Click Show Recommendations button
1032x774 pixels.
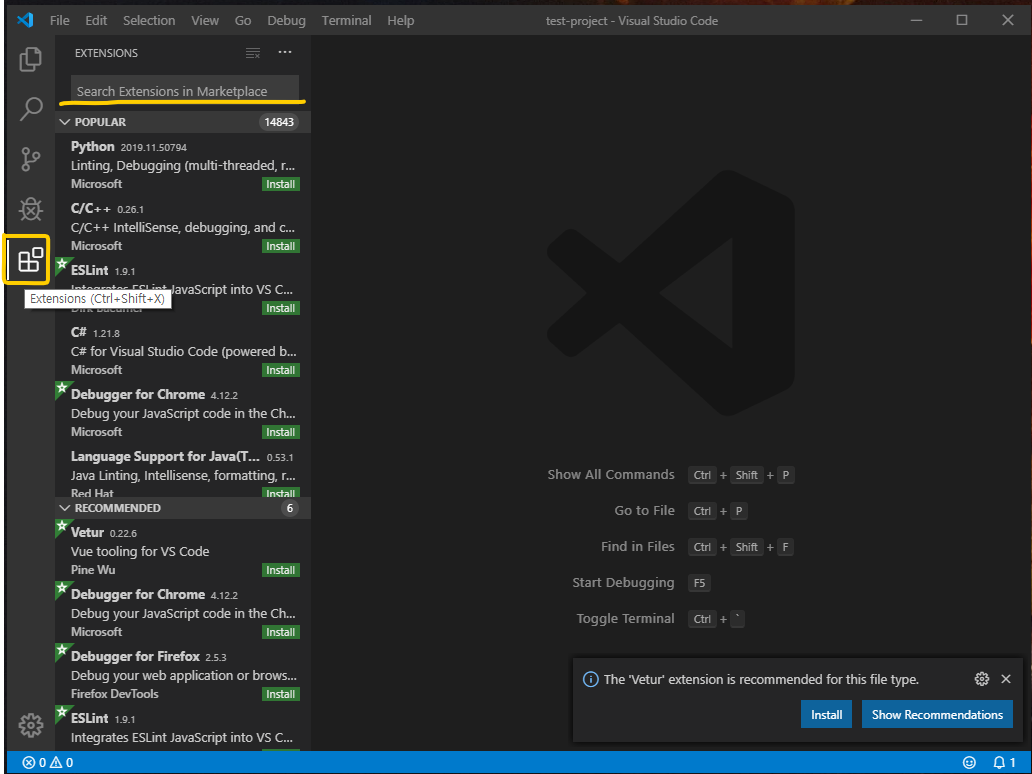937,714
